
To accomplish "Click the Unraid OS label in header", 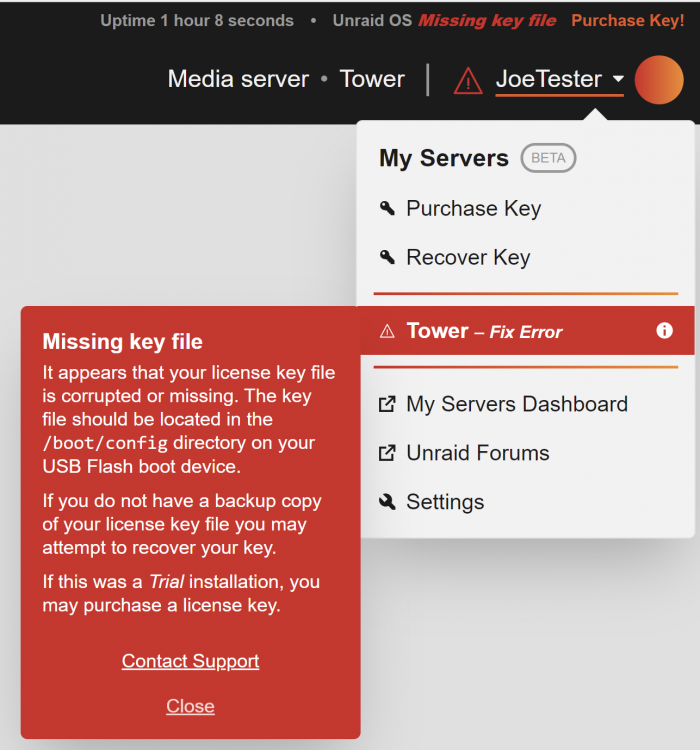I will 372,21.
